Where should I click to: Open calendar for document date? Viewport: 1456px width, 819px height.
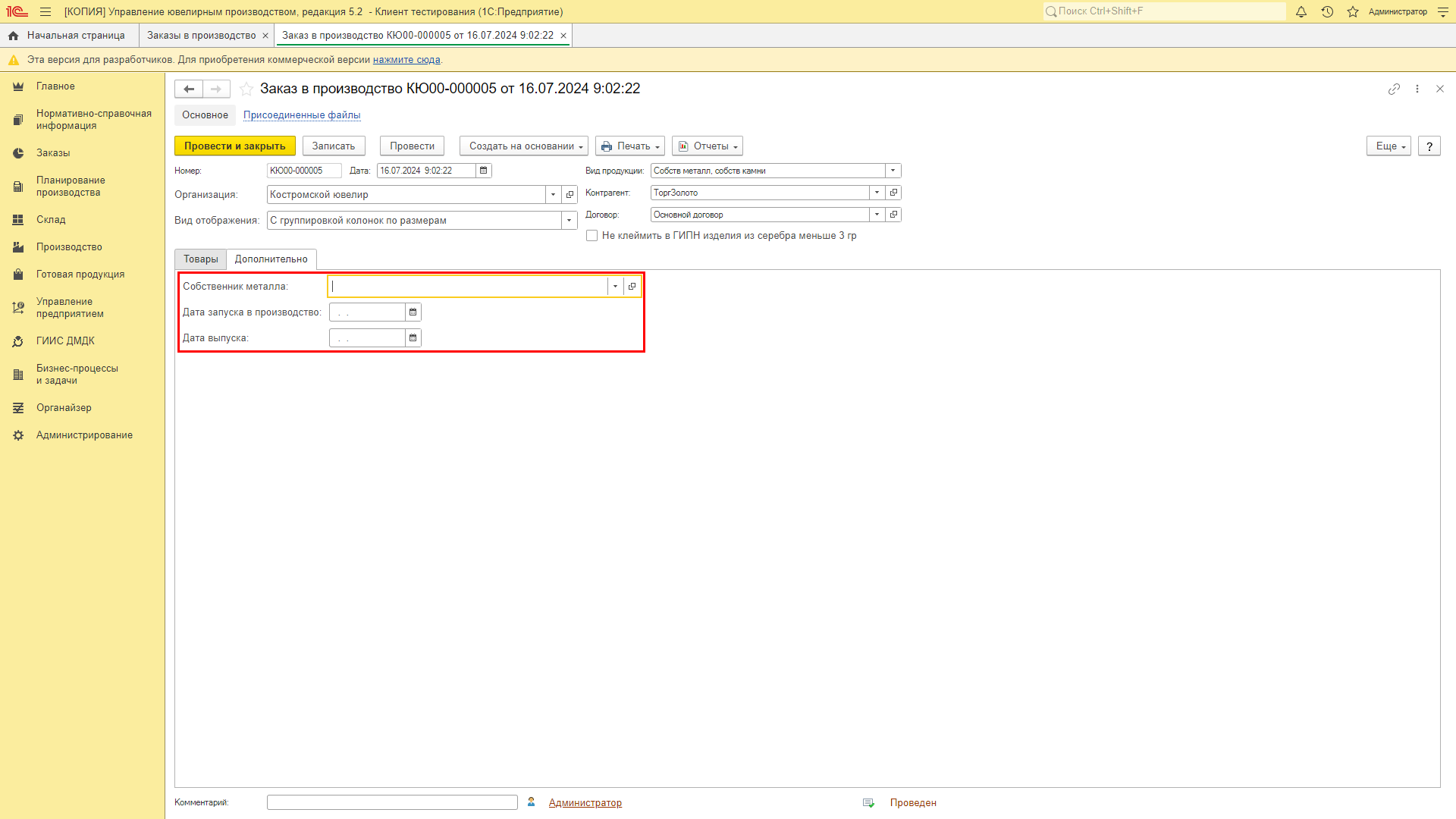point(484,171)
